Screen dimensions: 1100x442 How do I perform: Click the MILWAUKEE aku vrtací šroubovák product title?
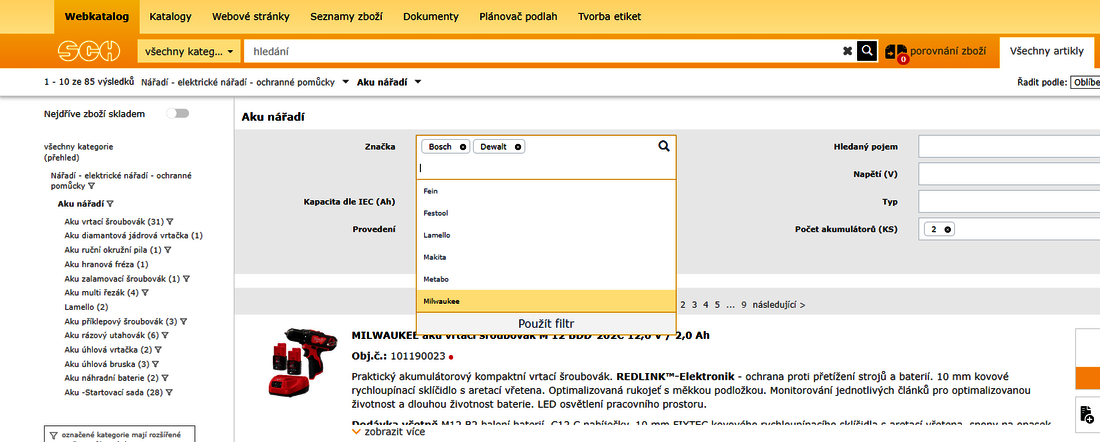[x=530, y=335]
